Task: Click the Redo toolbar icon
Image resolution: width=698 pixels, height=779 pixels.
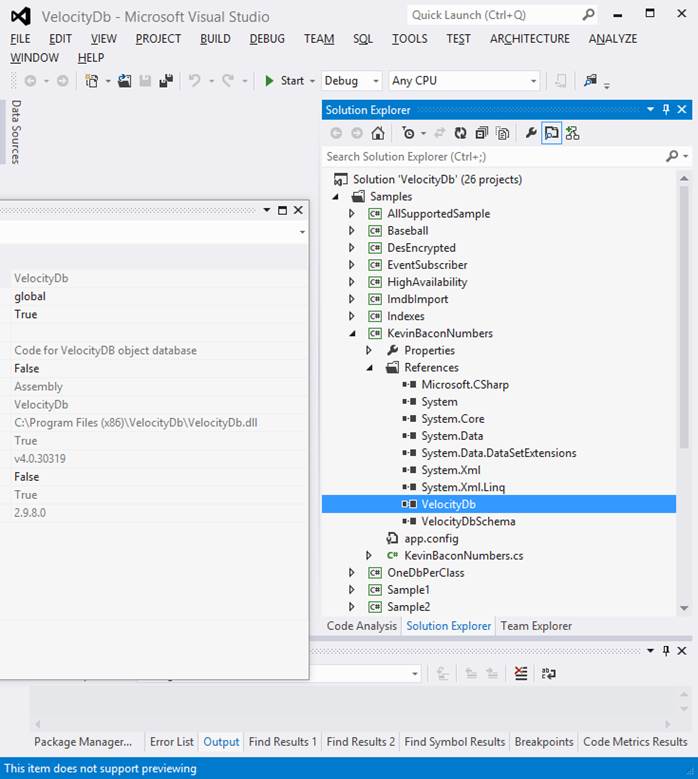Action: coord(228,80)
